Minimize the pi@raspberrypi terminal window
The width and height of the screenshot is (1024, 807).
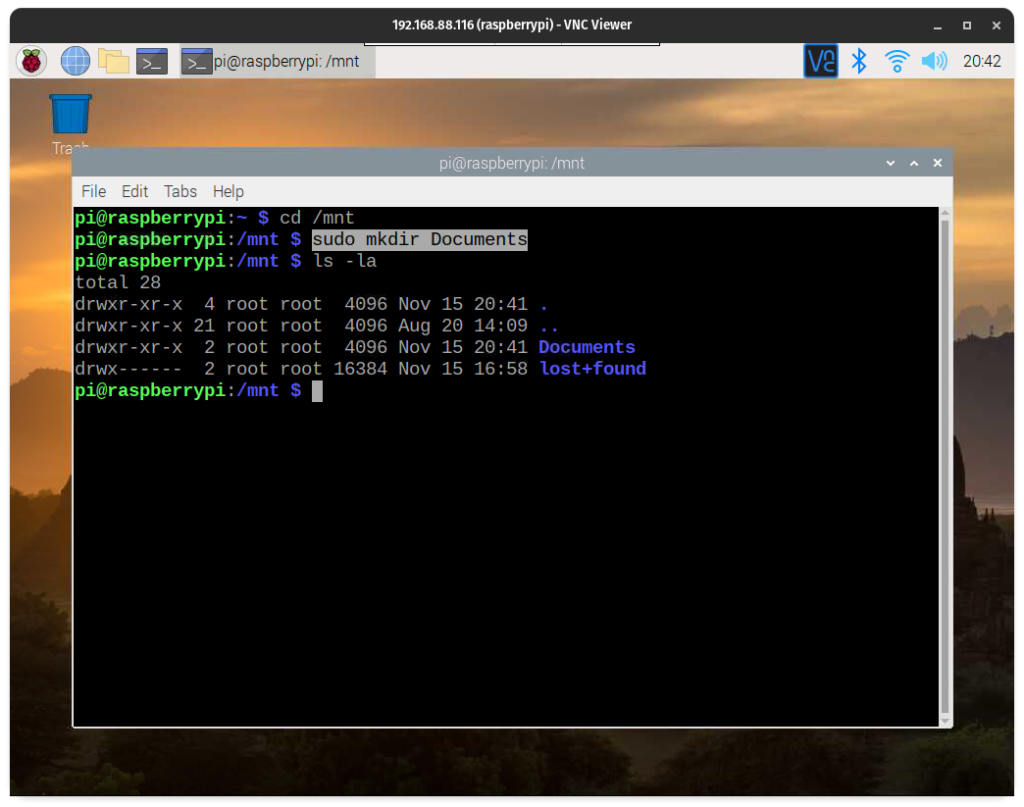pyautogui.click(x=890, y=163)
